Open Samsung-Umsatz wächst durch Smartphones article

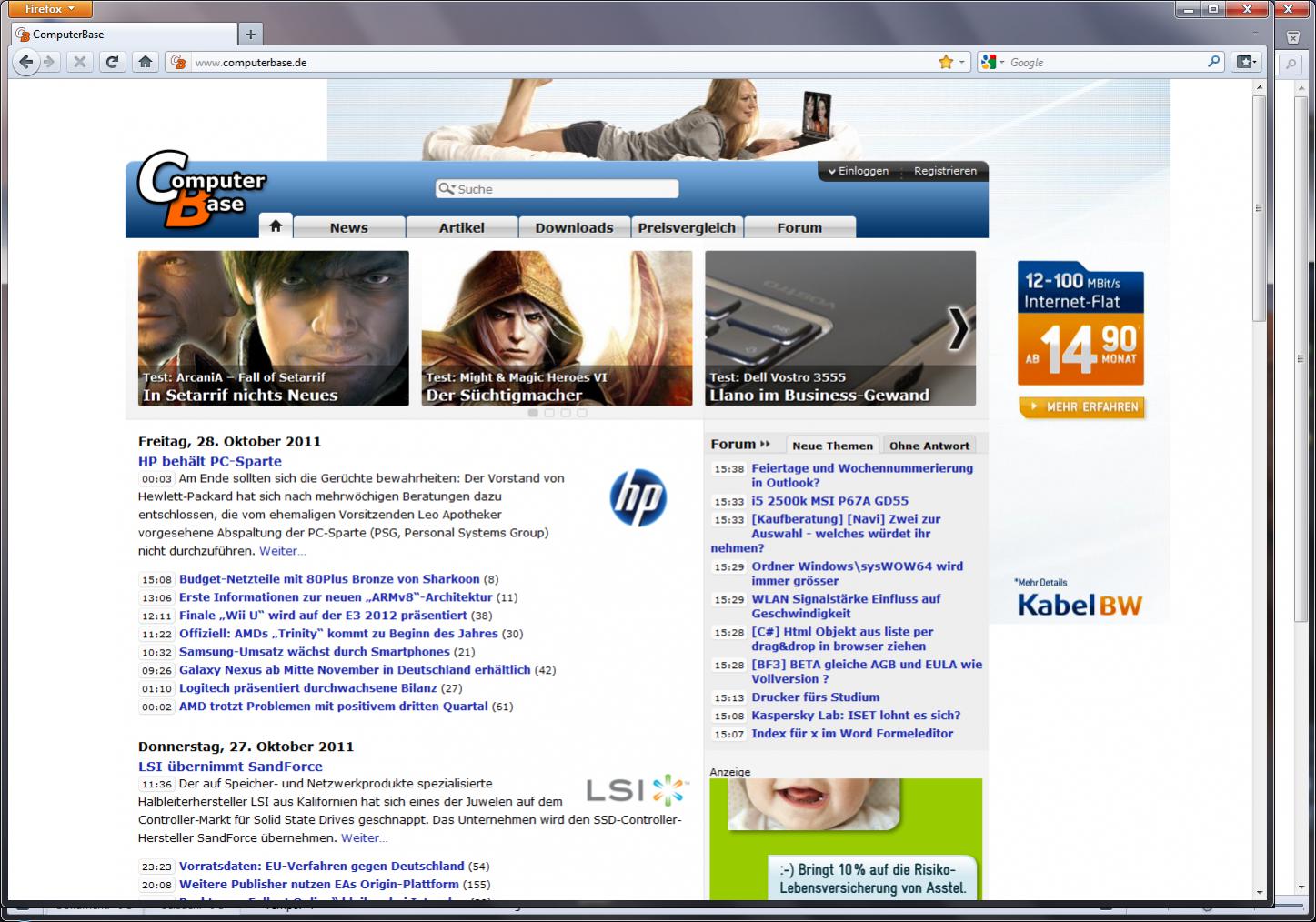(315, 652)
